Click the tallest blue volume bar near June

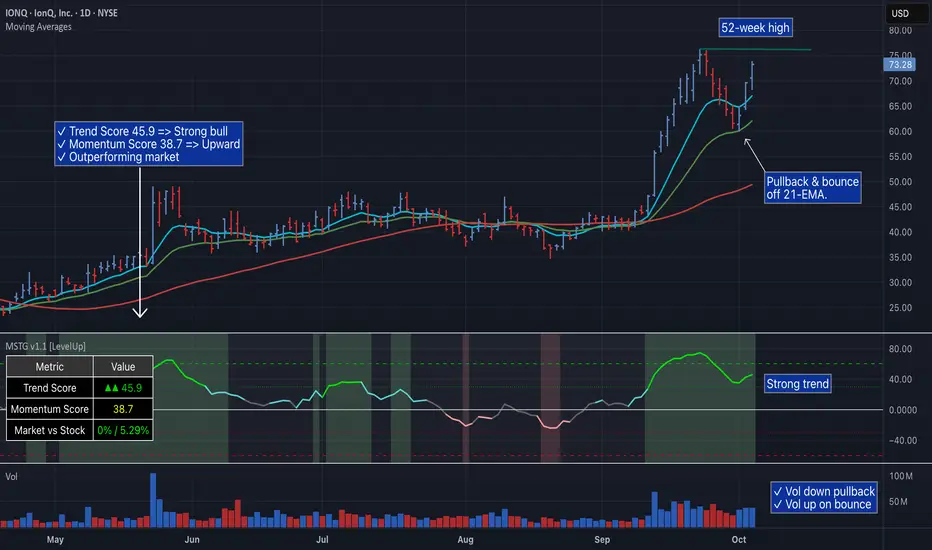pos(153,500)
